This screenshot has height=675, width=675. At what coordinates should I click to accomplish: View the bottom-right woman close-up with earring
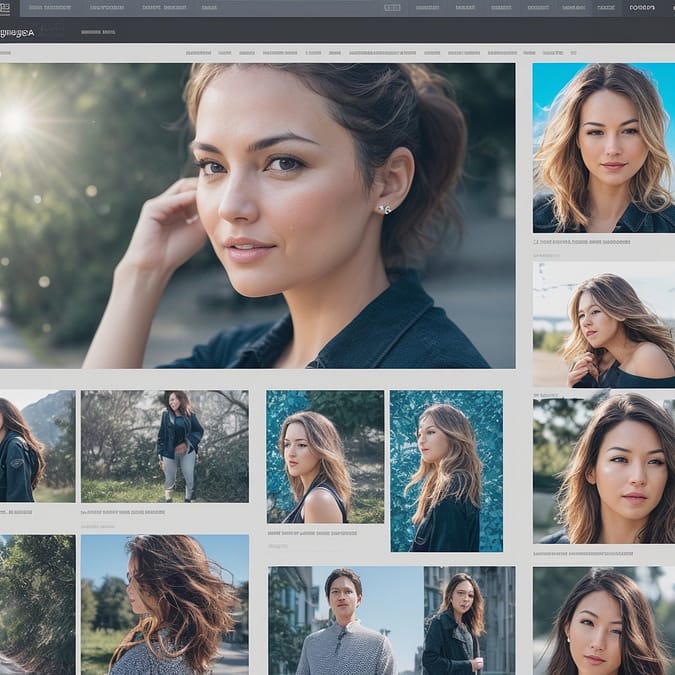coord(604,621)
